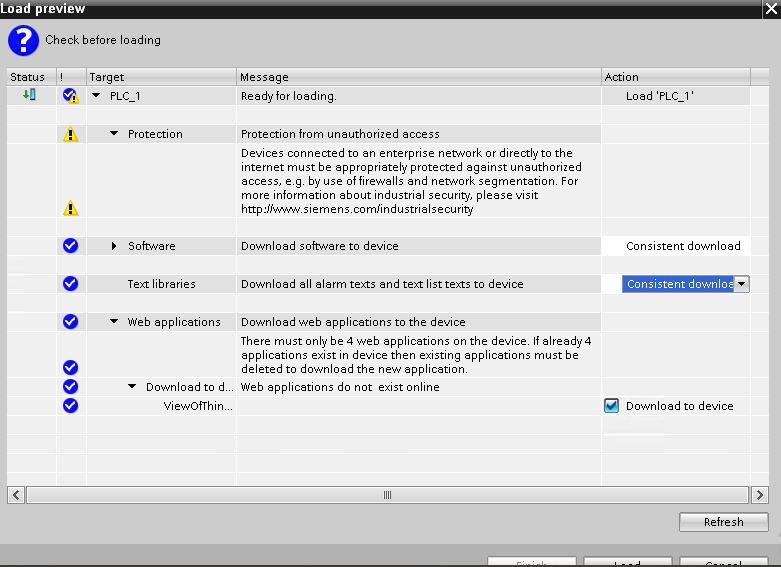Image resolution: width=781 pixels, height=567 pixels.
Task: Click 'Protection from unauthorized access' message
Action: (340, 134)
